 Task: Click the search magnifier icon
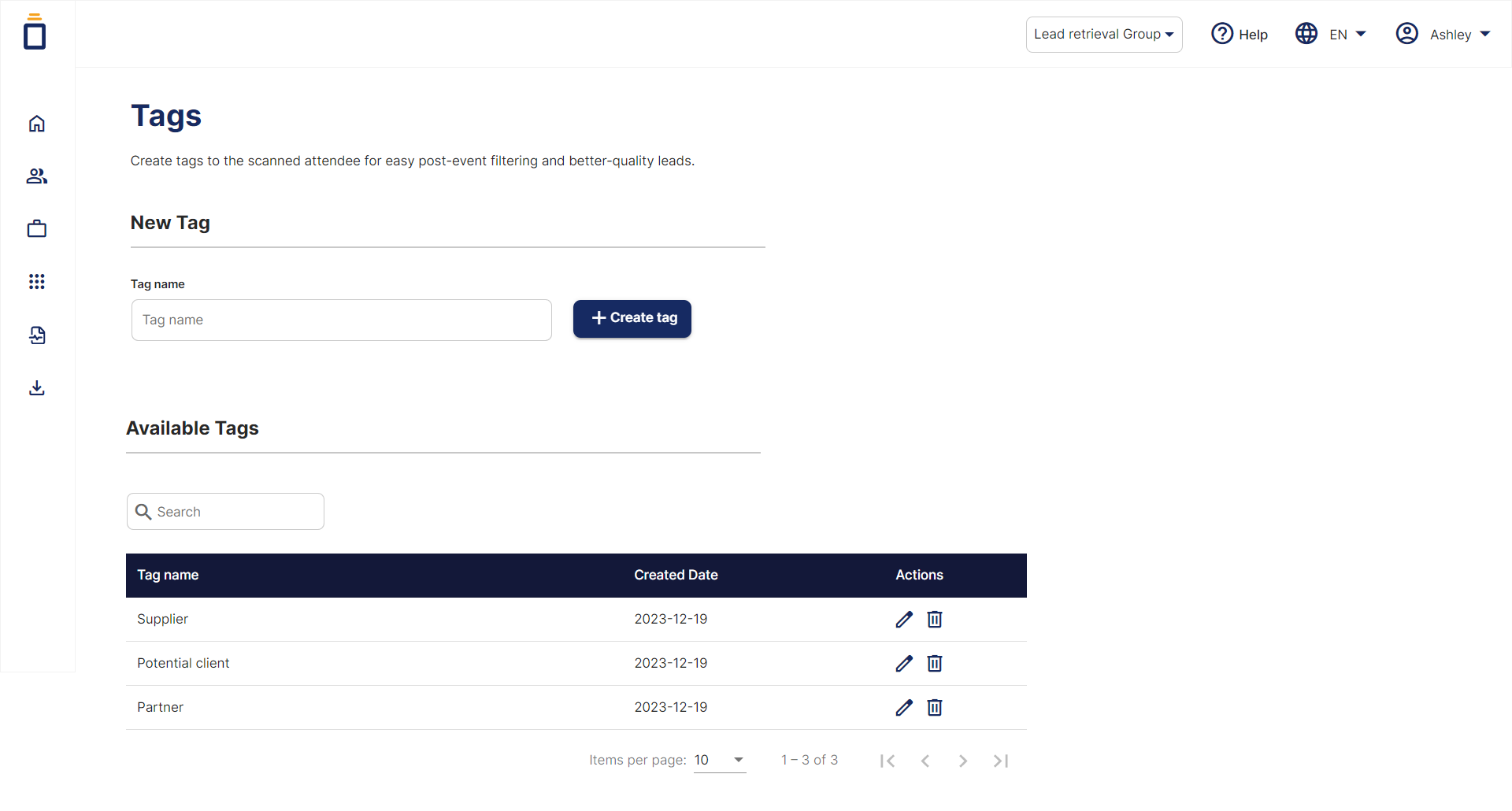coord(143,512)
